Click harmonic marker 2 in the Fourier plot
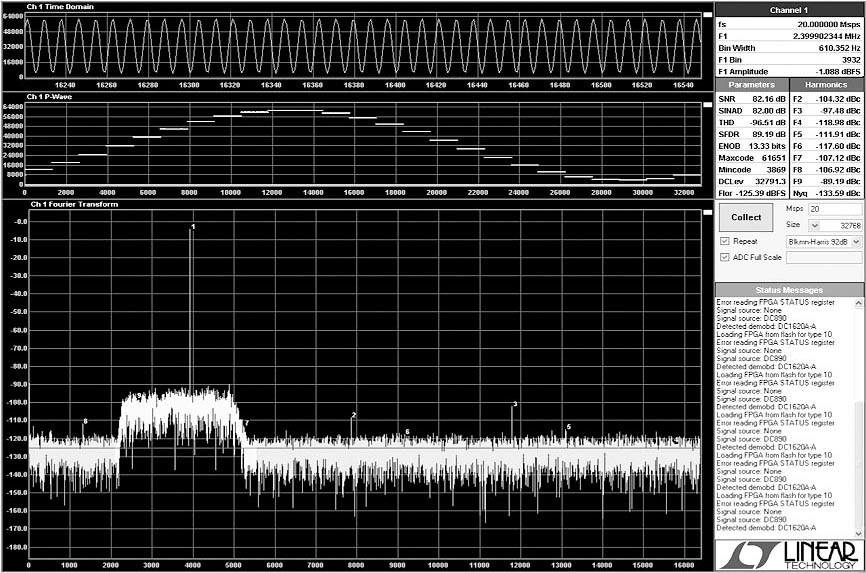 coord(354,415)
